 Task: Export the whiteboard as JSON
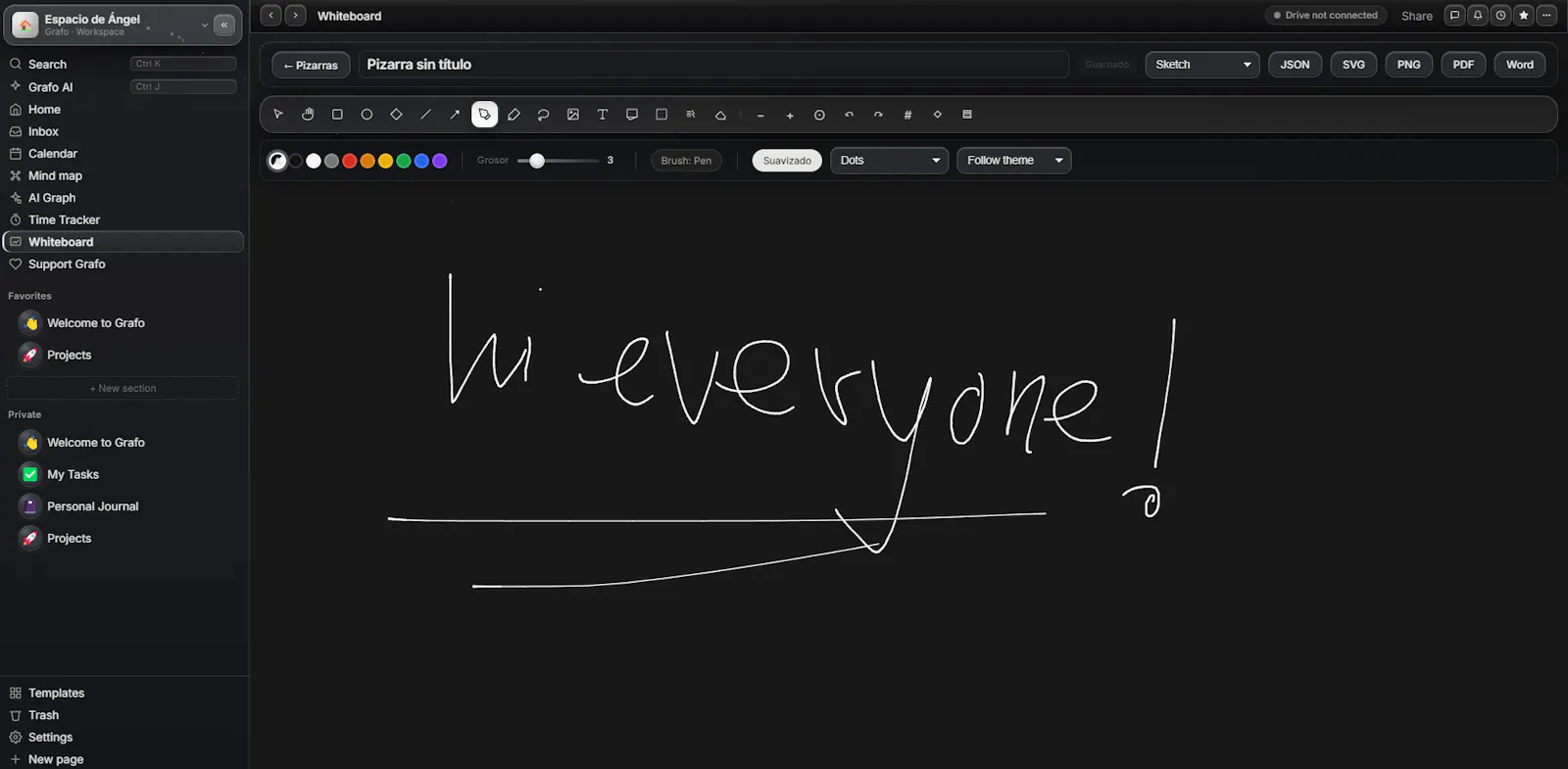pos(1295,65)
